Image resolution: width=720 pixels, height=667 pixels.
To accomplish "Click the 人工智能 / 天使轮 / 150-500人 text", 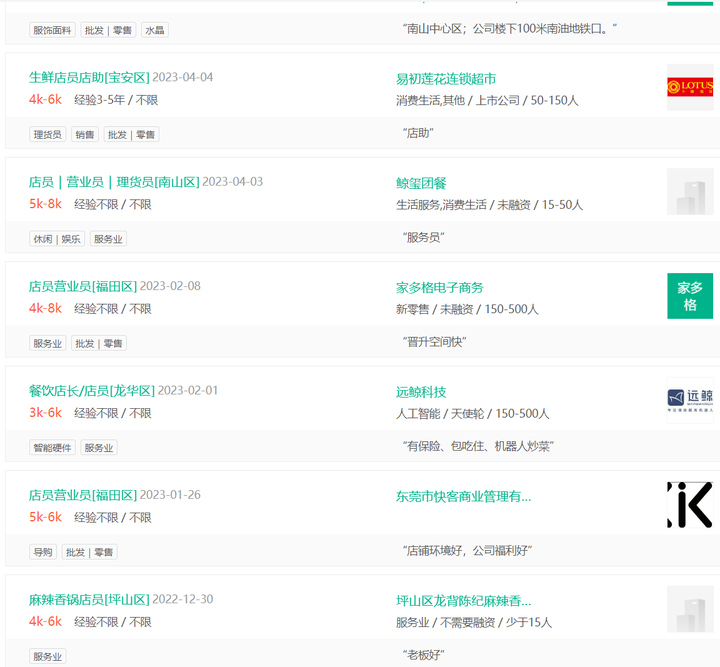I will point(472,414).
